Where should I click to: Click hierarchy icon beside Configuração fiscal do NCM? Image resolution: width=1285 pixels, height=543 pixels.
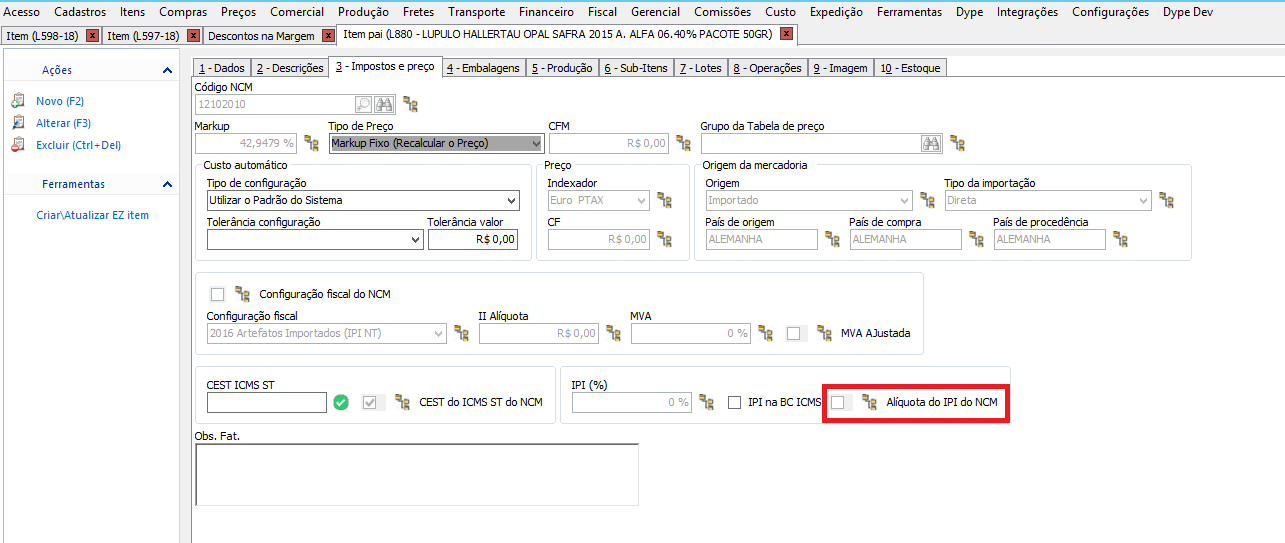[242, 294]
